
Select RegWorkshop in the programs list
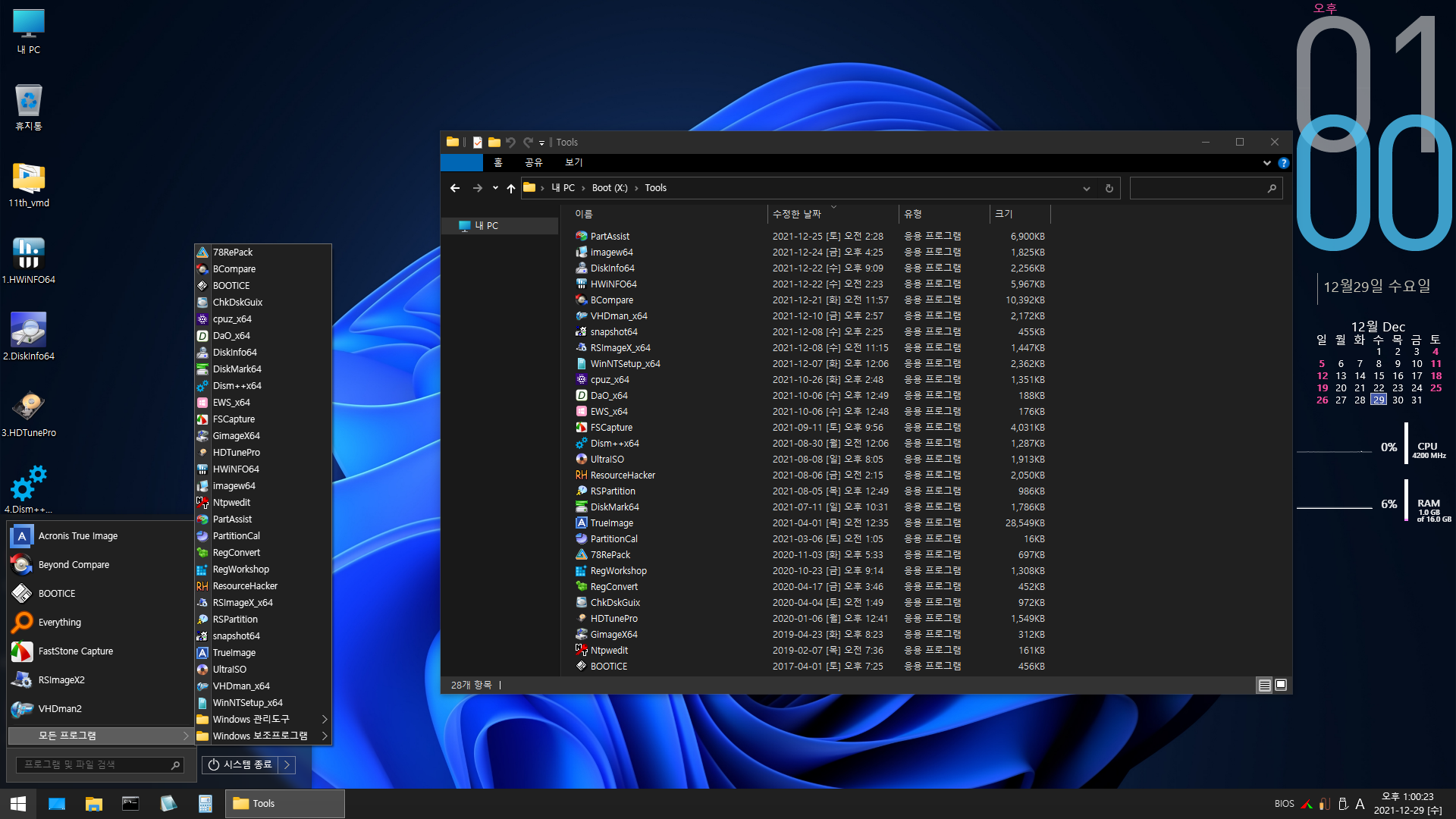[x=262, y=570]
